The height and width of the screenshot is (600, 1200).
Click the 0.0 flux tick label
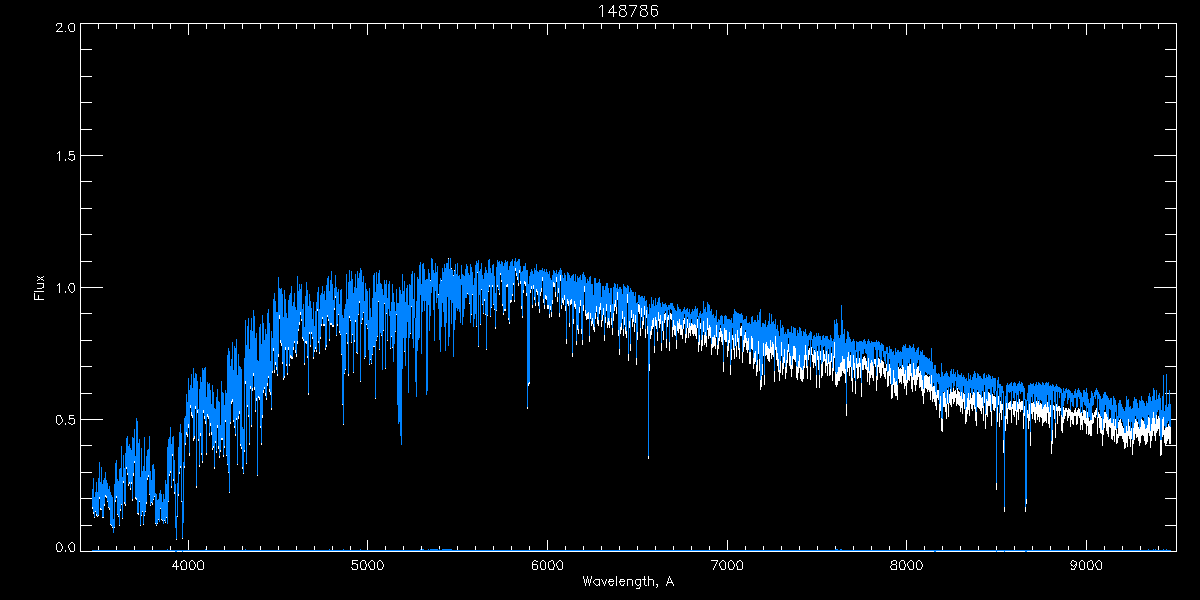(66, 548)
